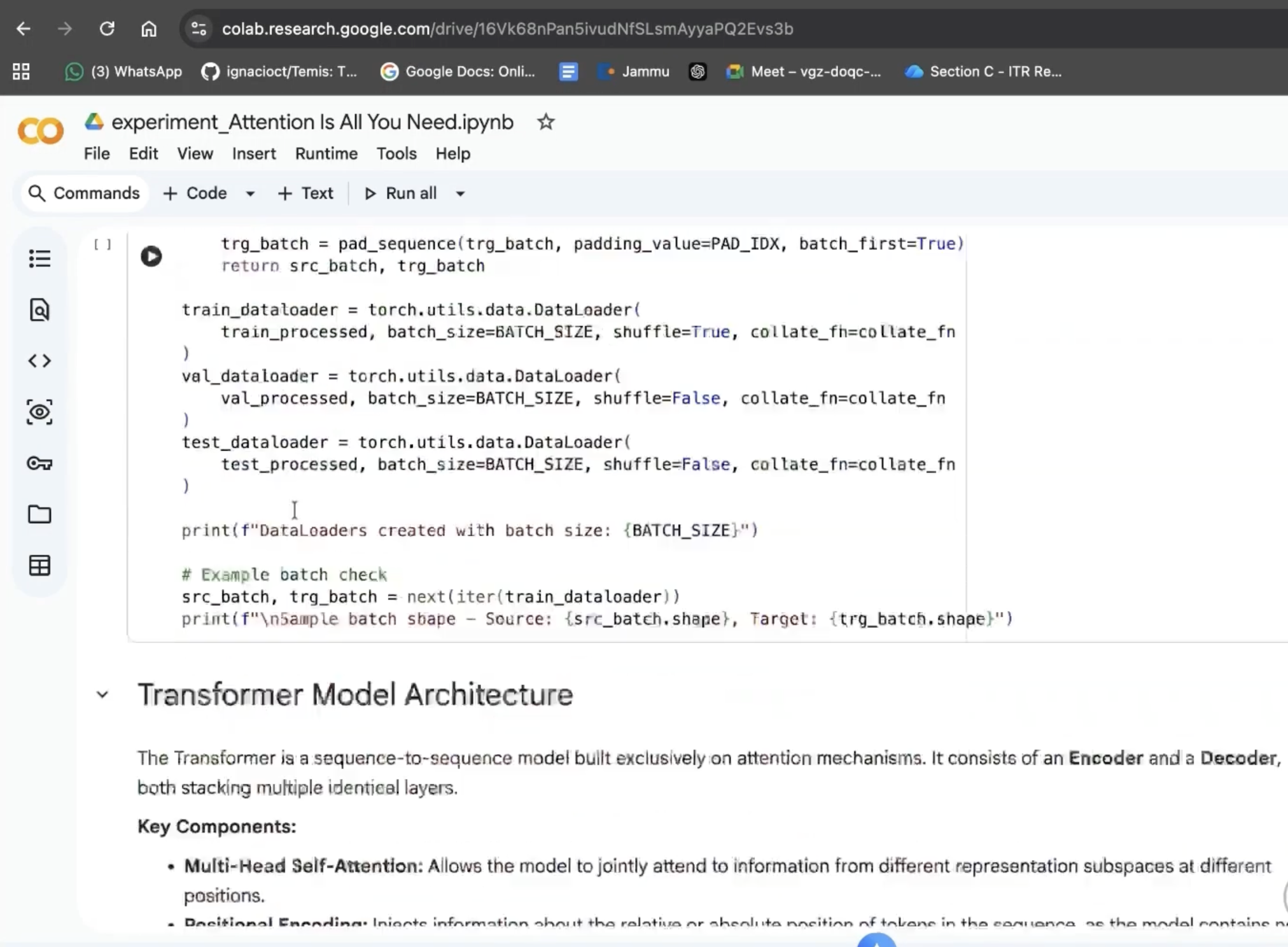Open the Tools menu
Image resolution: width=1288 pixels, height=947 pixels.
[x=396, y=153]
